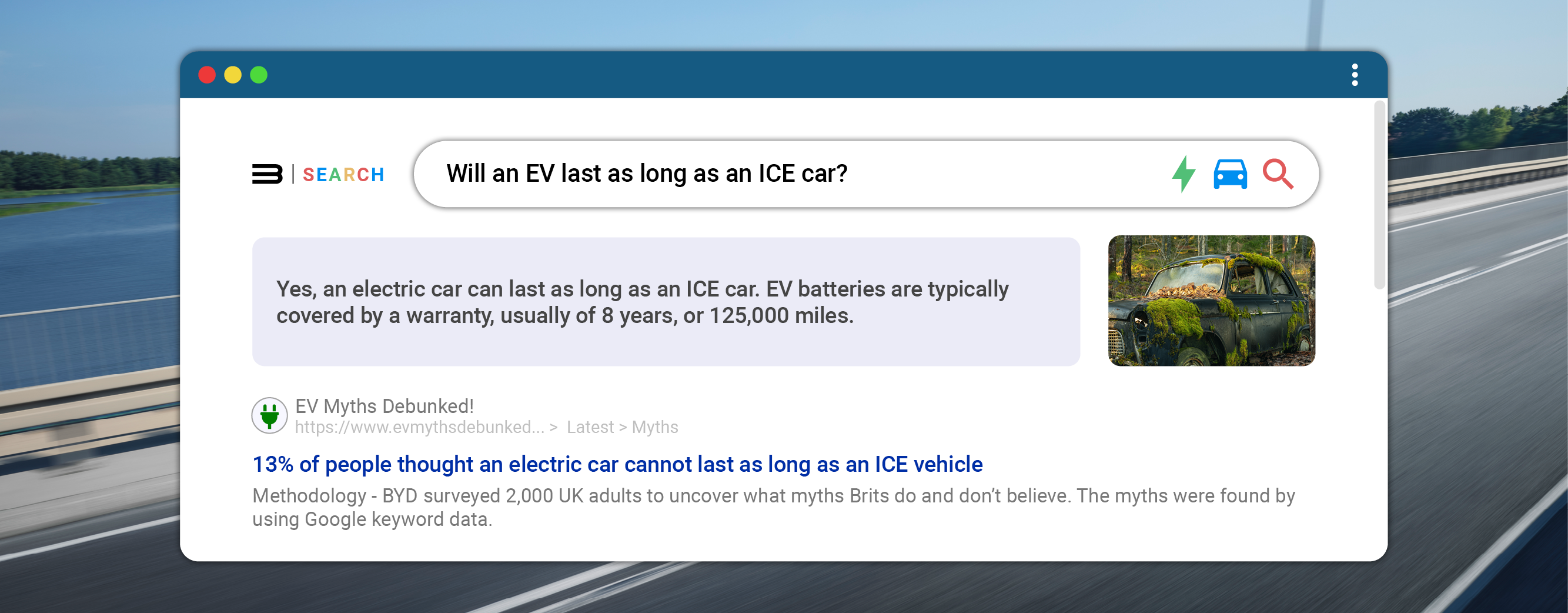Click the evmythsdebunked URL

(x=419, y=427)
